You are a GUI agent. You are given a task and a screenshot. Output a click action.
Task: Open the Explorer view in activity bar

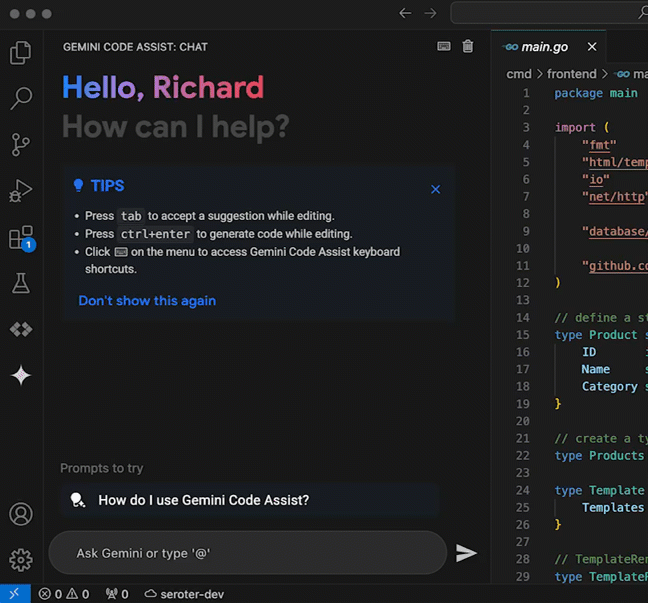tap(21, 53)
